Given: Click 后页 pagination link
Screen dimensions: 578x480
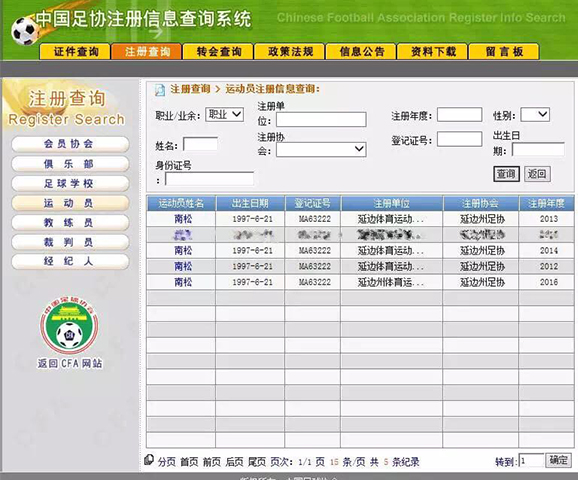Looking at the screenshot, I should click(234, 462).
